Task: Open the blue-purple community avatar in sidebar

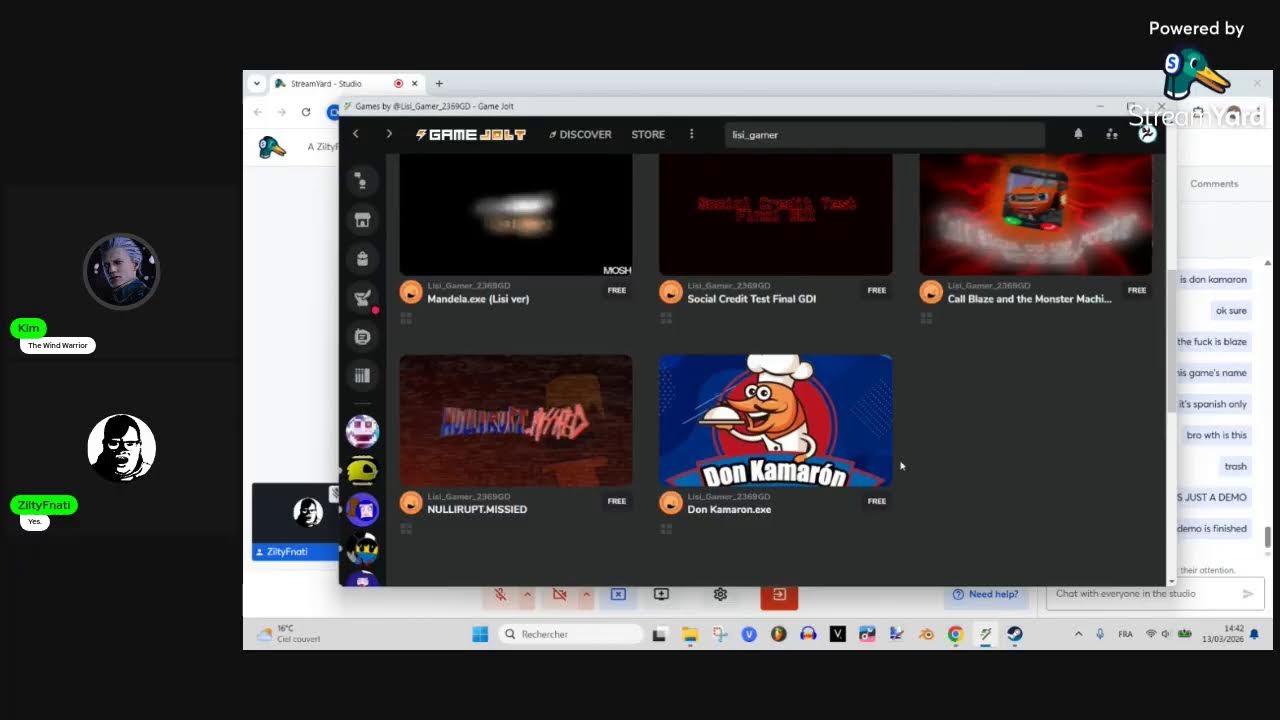Action: tap(362, 509)
